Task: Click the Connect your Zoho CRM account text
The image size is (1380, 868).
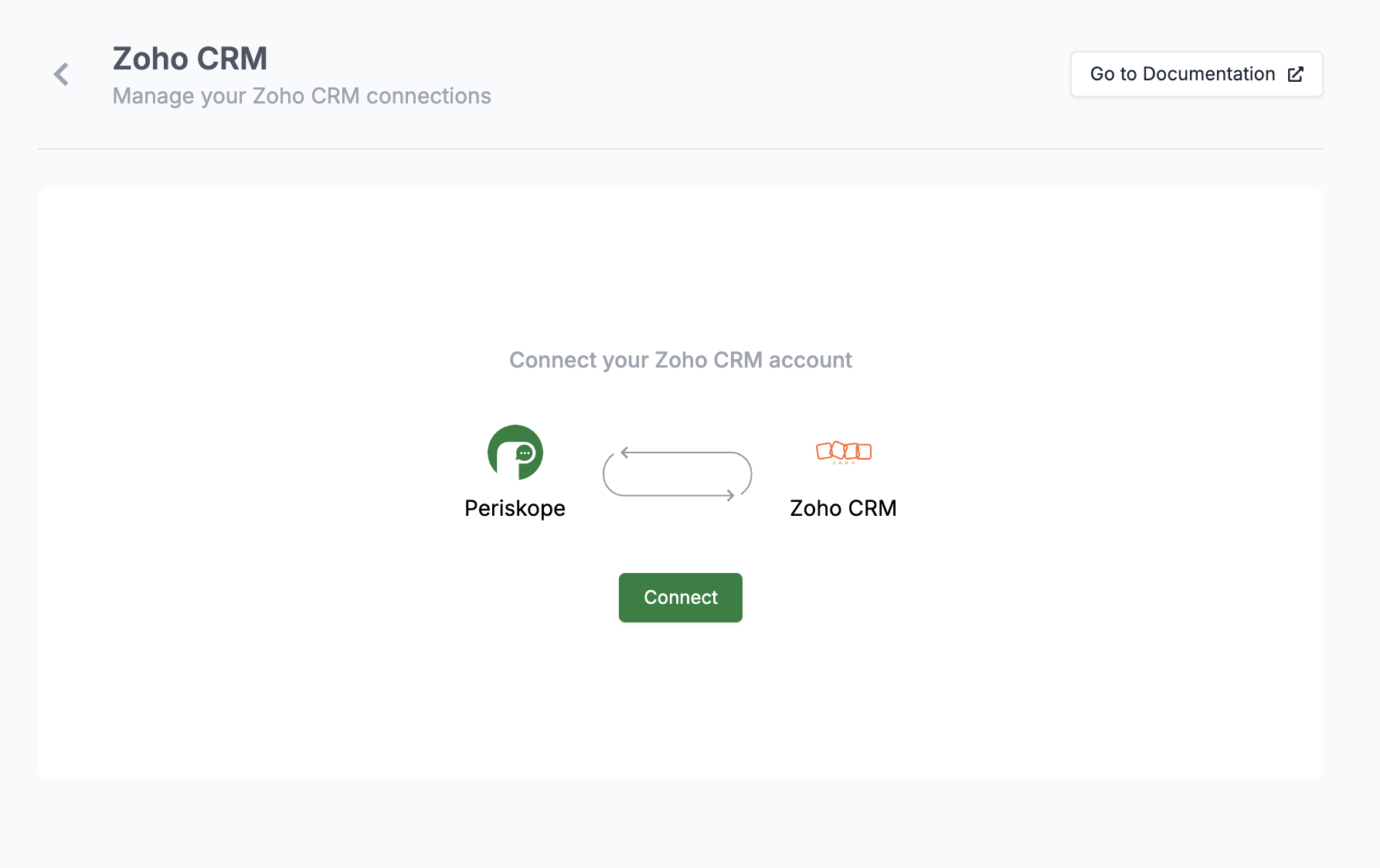Action: [680, 360]
